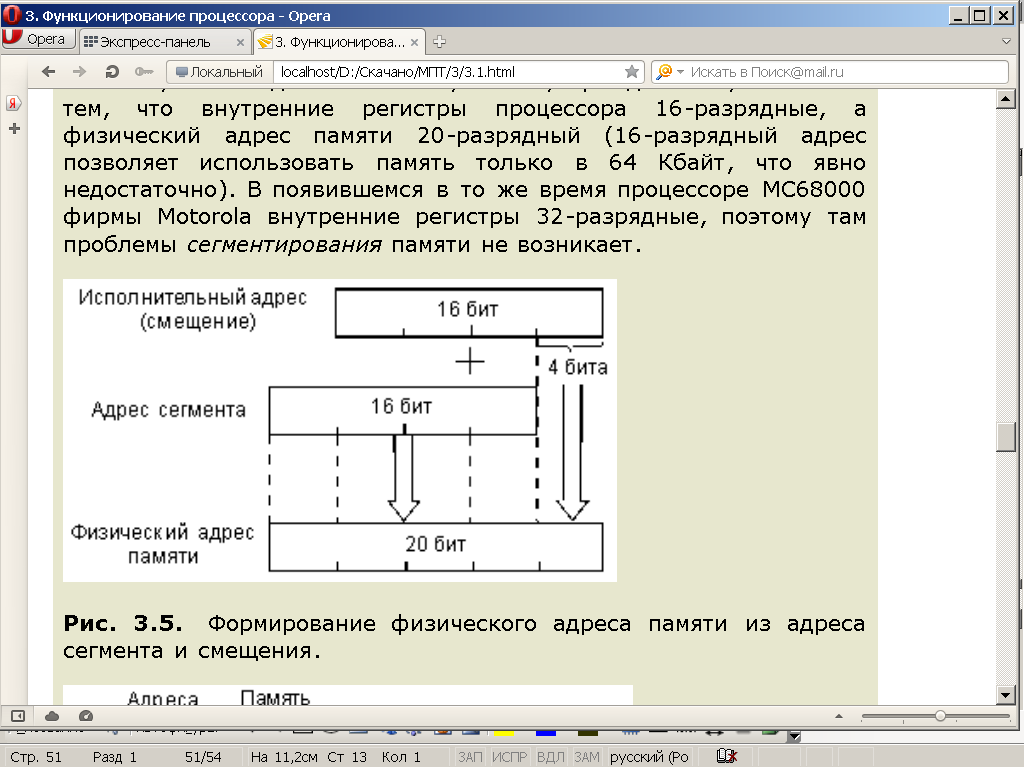
Task: Toggle the ВДЛ extend selection indicator
Action: tap(551, 757)
